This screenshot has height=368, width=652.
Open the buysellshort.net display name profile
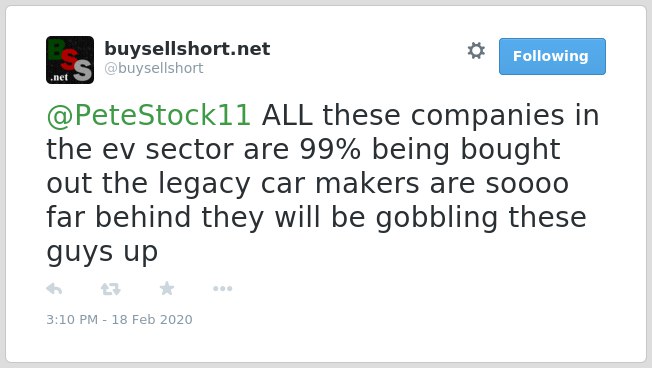(x=187, y=49)
